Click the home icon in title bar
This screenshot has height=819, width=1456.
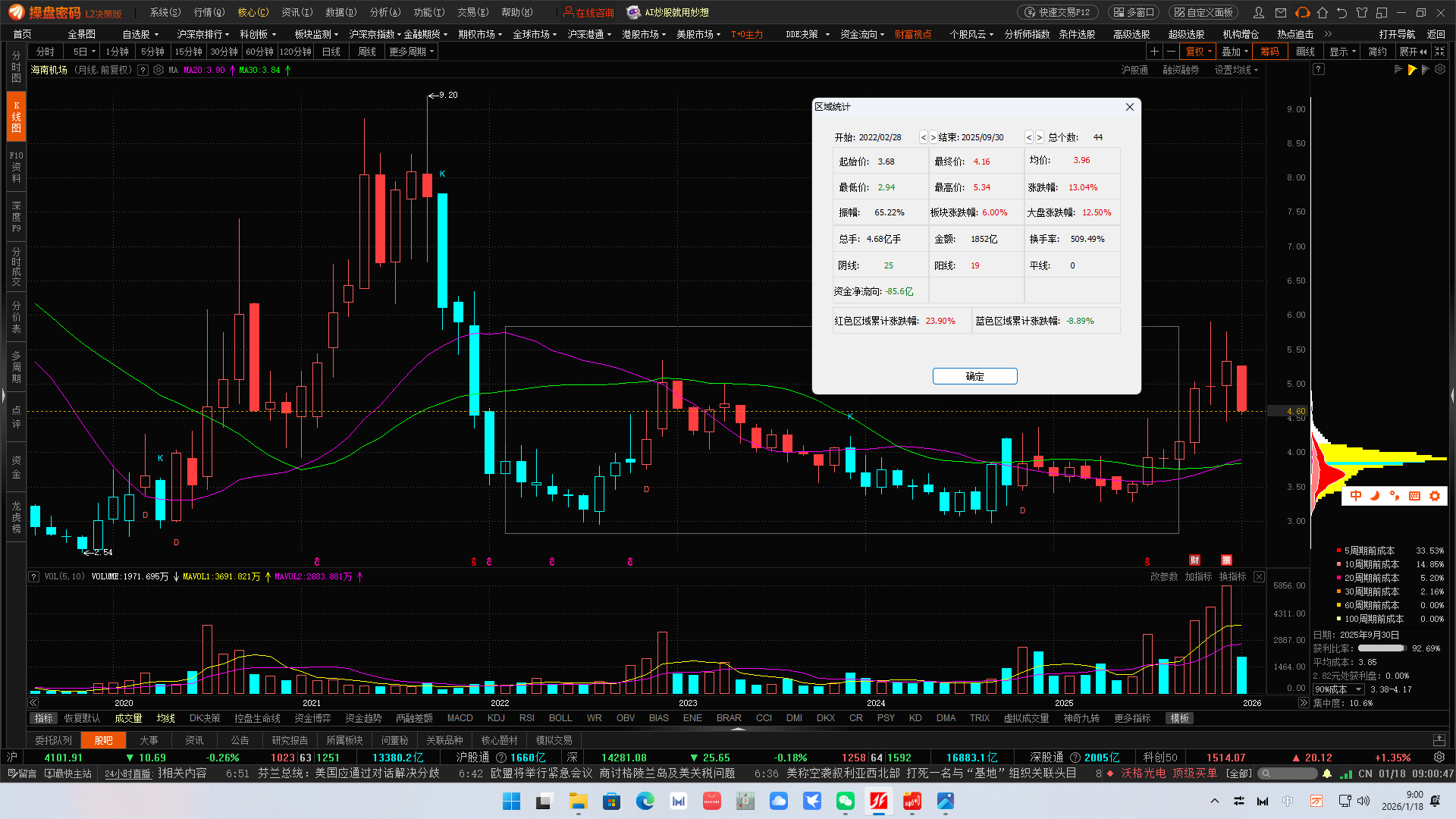(x=1323, y=13)
